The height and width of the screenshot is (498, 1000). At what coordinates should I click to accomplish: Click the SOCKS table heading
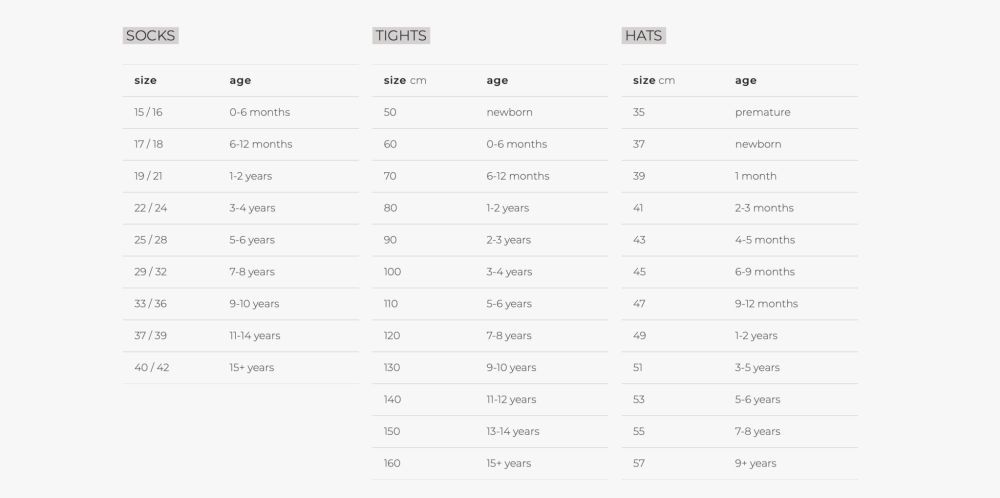click(150, 36)
